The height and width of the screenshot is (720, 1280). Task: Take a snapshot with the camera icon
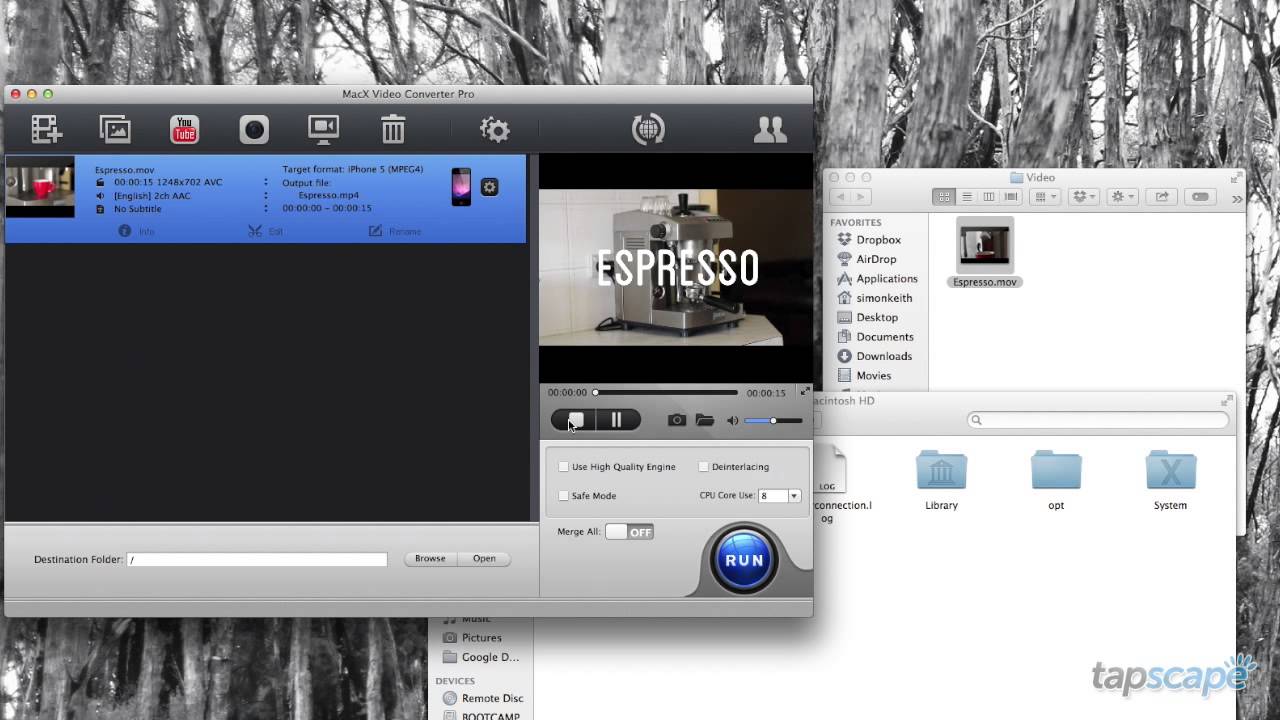[677, 420]
